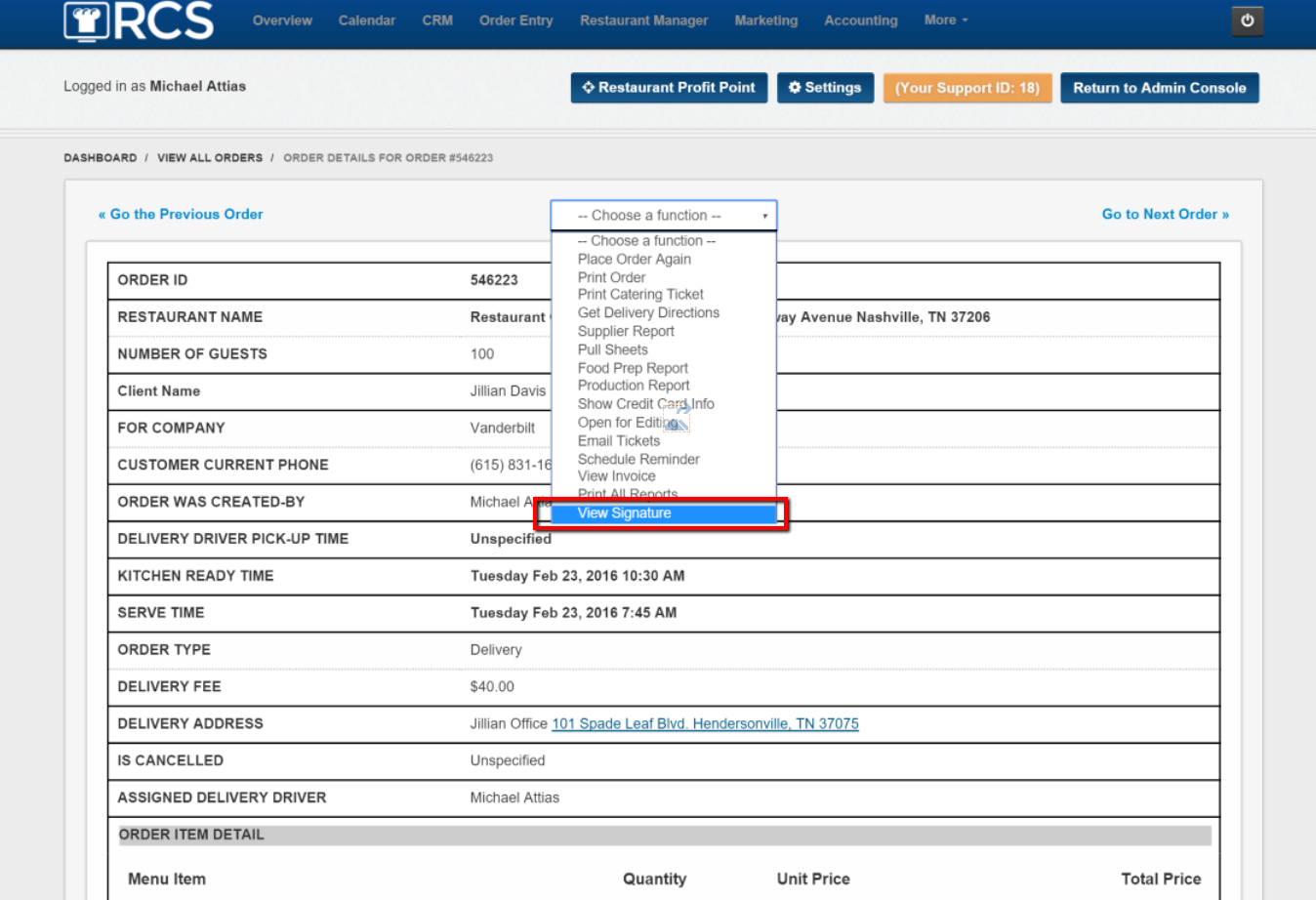Screen dimensions: 1316x900
Task: Follow the "Go to Next Order" link
Action: tap(1165, 214)
